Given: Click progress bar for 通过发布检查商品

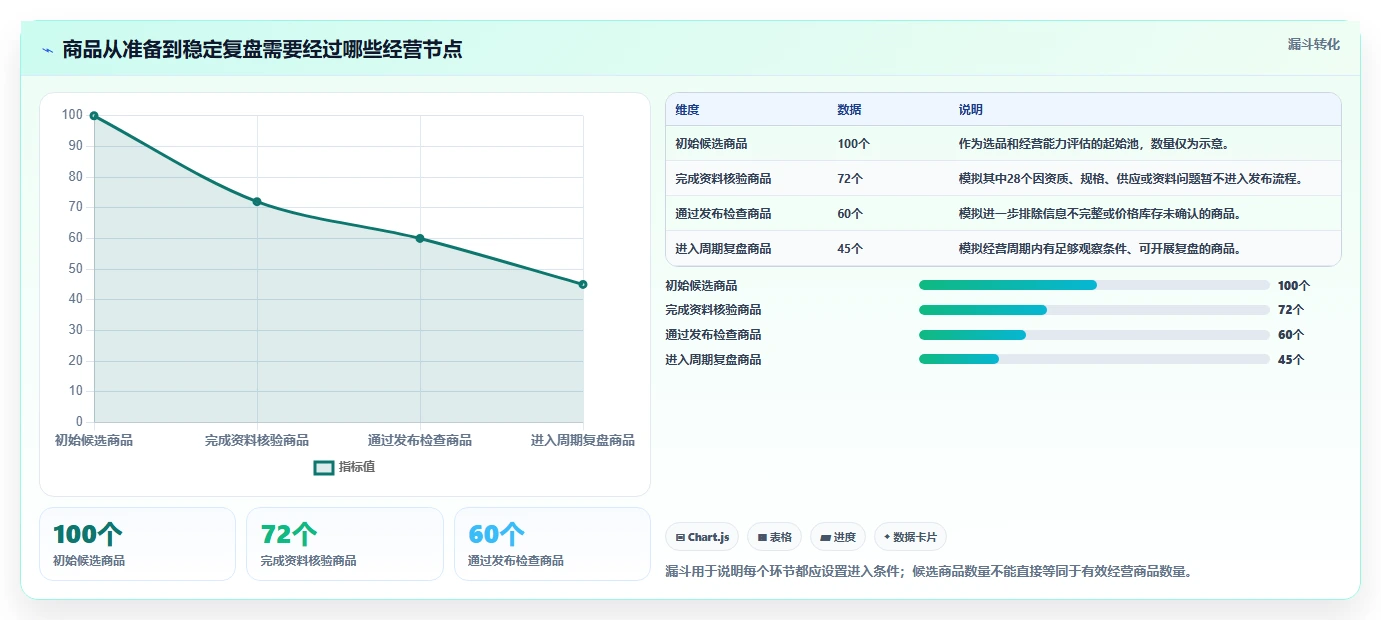Looking at the screenshot, I should pyautogui.click(x=1094, y=335).
